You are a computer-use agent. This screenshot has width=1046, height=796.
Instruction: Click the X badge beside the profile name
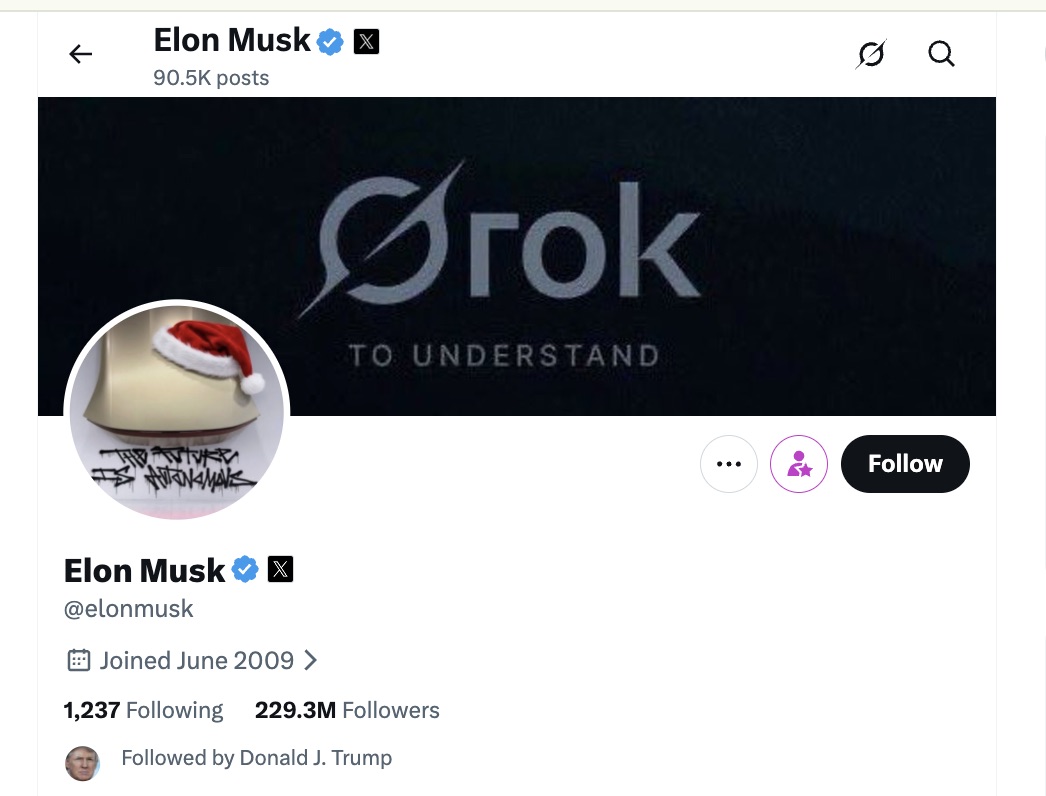[x=281, y=570]
